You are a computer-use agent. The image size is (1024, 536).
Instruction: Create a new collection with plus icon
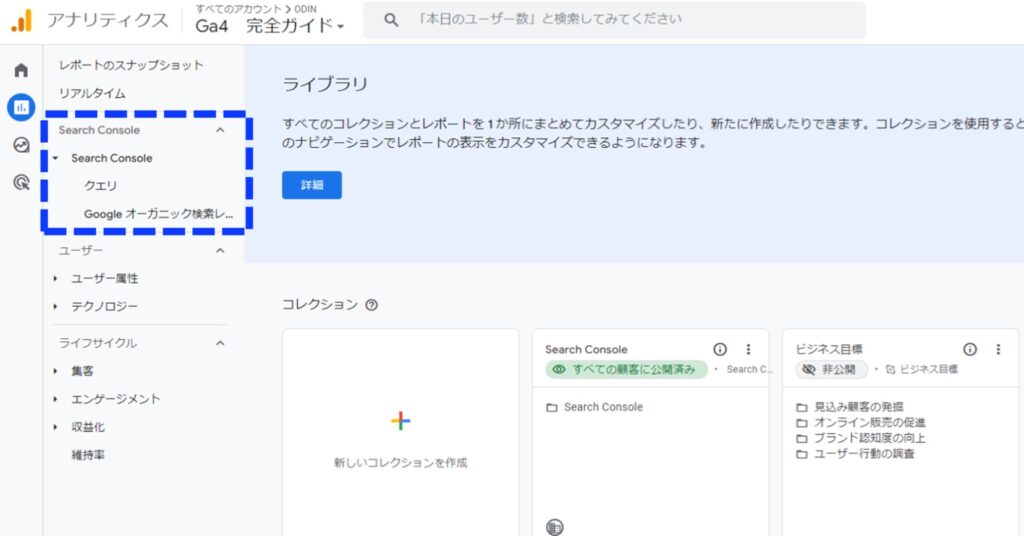click(x=400, y=421)
